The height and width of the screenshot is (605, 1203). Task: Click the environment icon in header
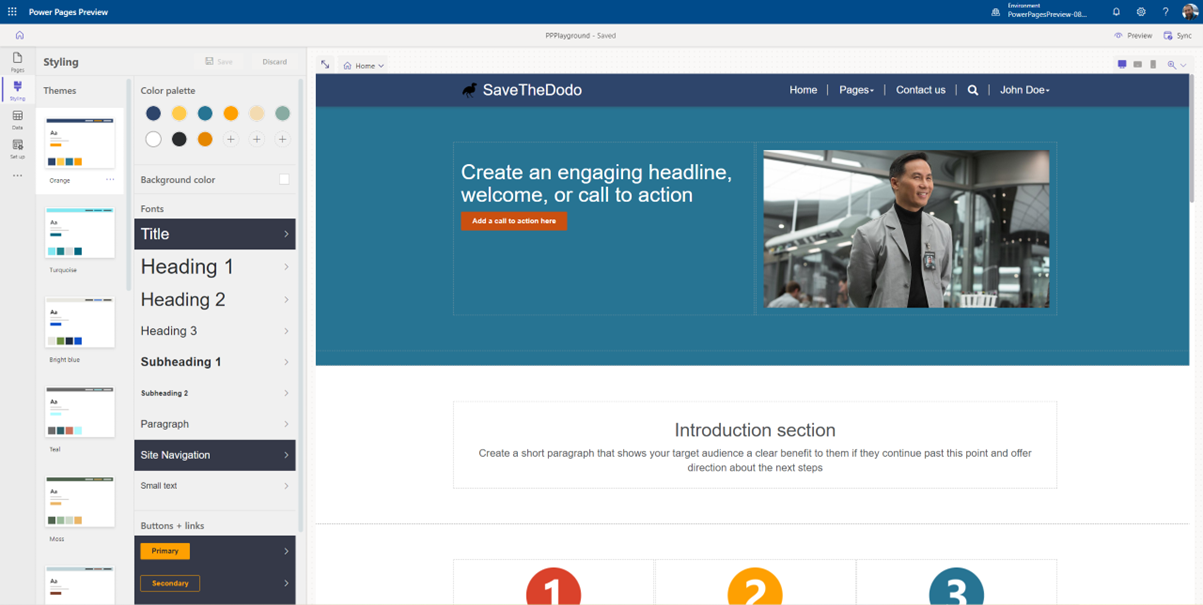(x=995, y=13)
